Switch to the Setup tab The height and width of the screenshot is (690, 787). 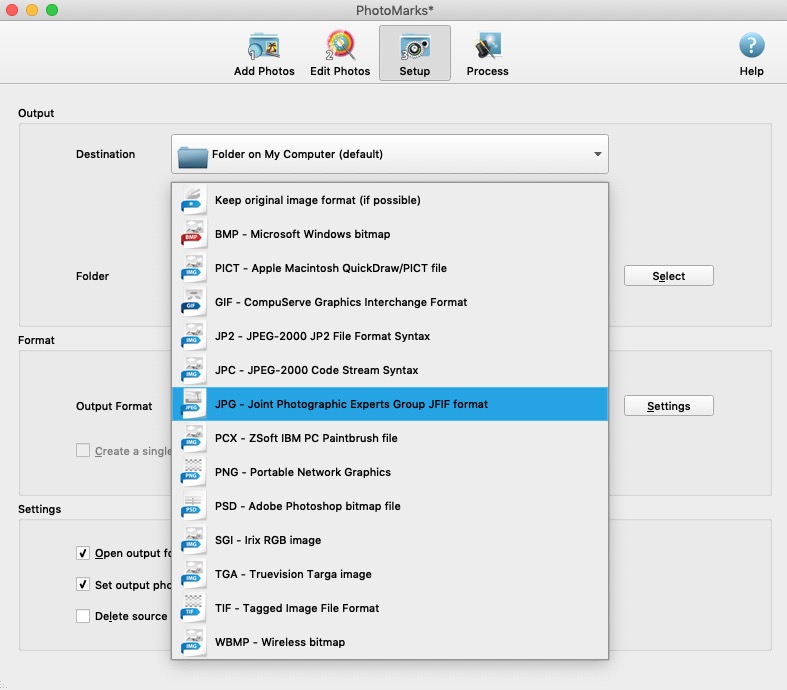coord(415,54)
